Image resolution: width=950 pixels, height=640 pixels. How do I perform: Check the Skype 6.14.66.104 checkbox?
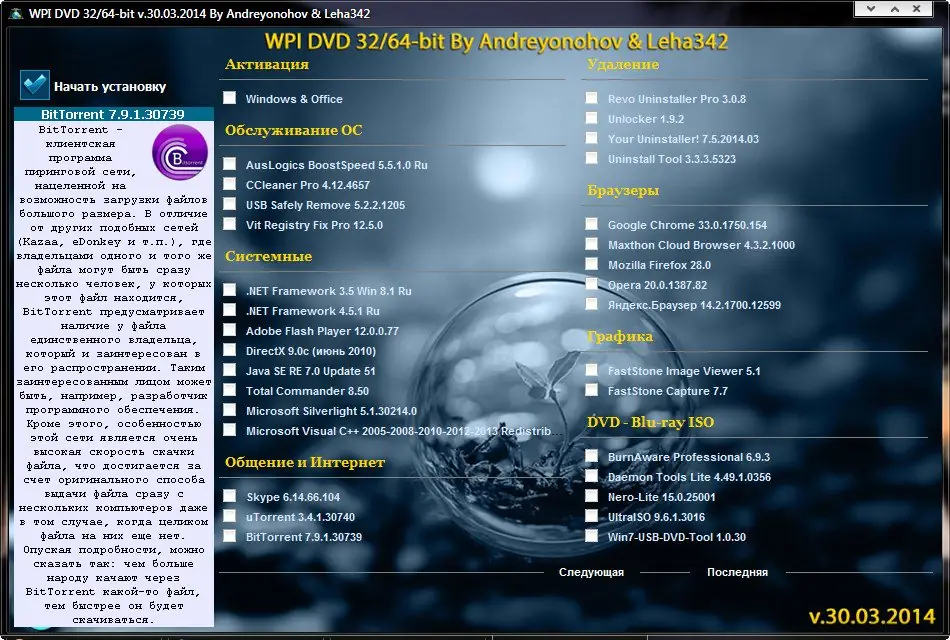click(x=230, y=496)
